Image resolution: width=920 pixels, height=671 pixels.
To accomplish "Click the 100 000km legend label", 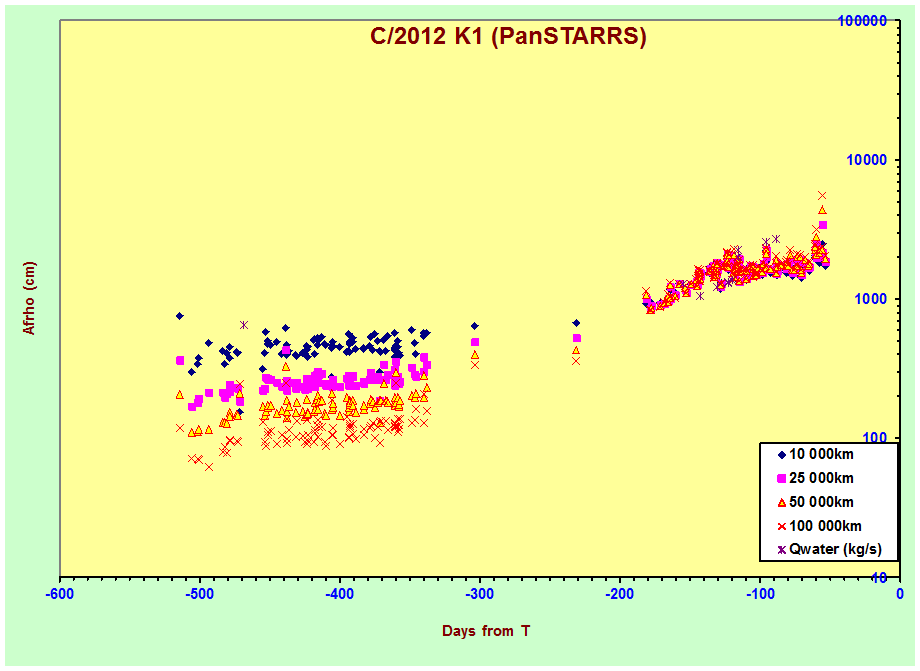I will pyautogui.click(x=825, y=526).
